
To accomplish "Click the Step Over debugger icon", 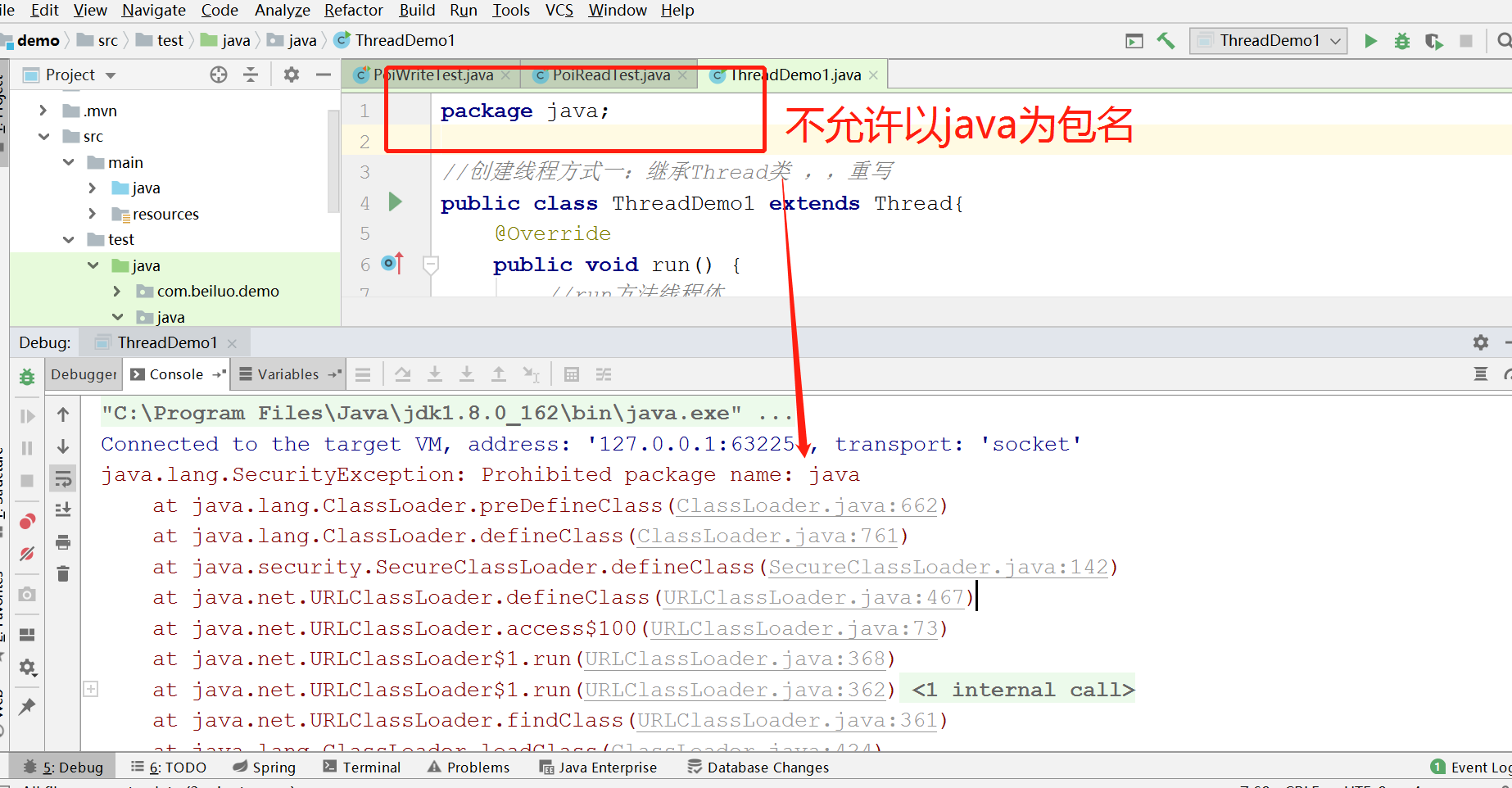I will point(403,374).
